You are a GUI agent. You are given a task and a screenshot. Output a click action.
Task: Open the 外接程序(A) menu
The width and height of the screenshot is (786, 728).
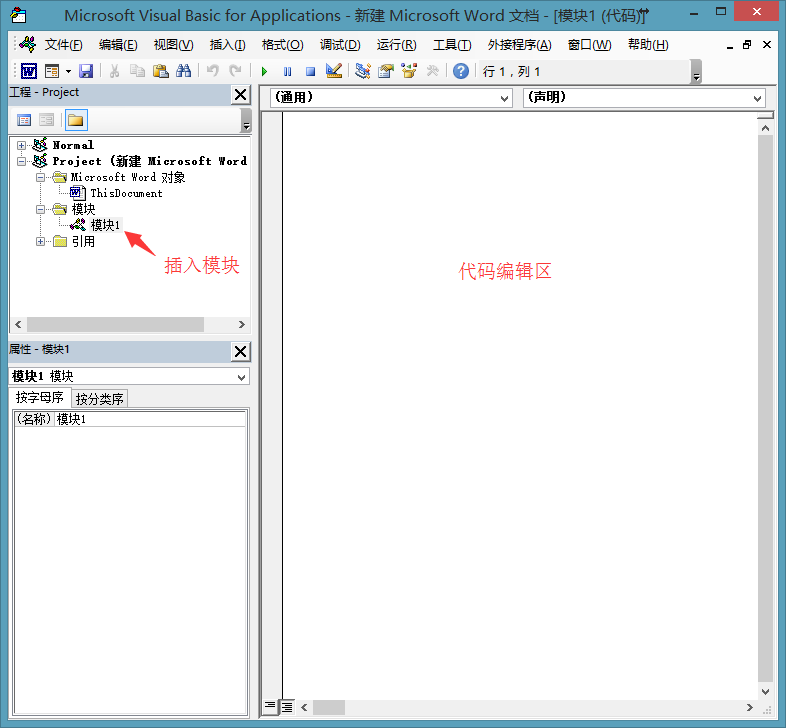pos(519,45)
